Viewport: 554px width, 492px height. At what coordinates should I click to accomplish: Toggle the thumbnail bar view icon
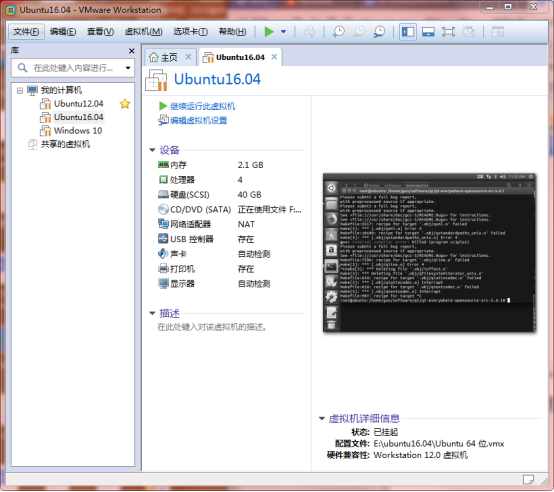[428, 32]
